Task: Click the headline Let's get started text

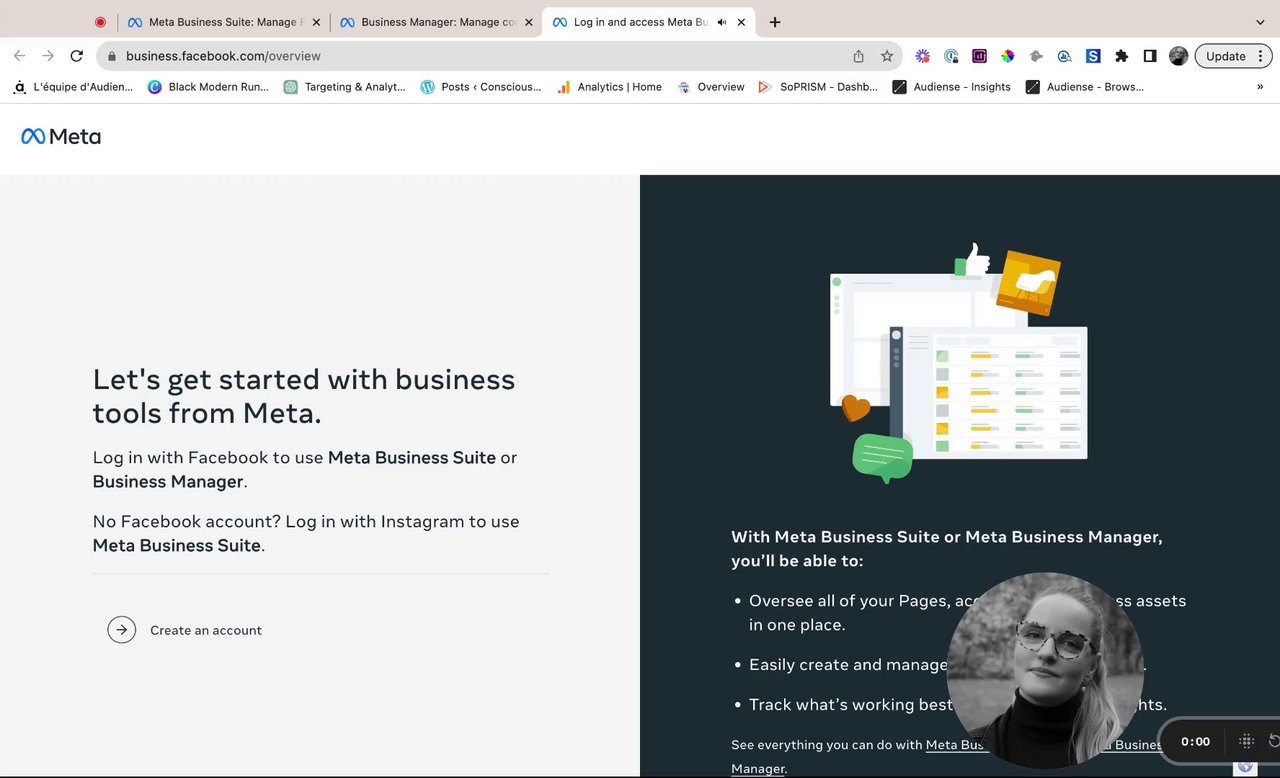Action: [x=304, y=396]
